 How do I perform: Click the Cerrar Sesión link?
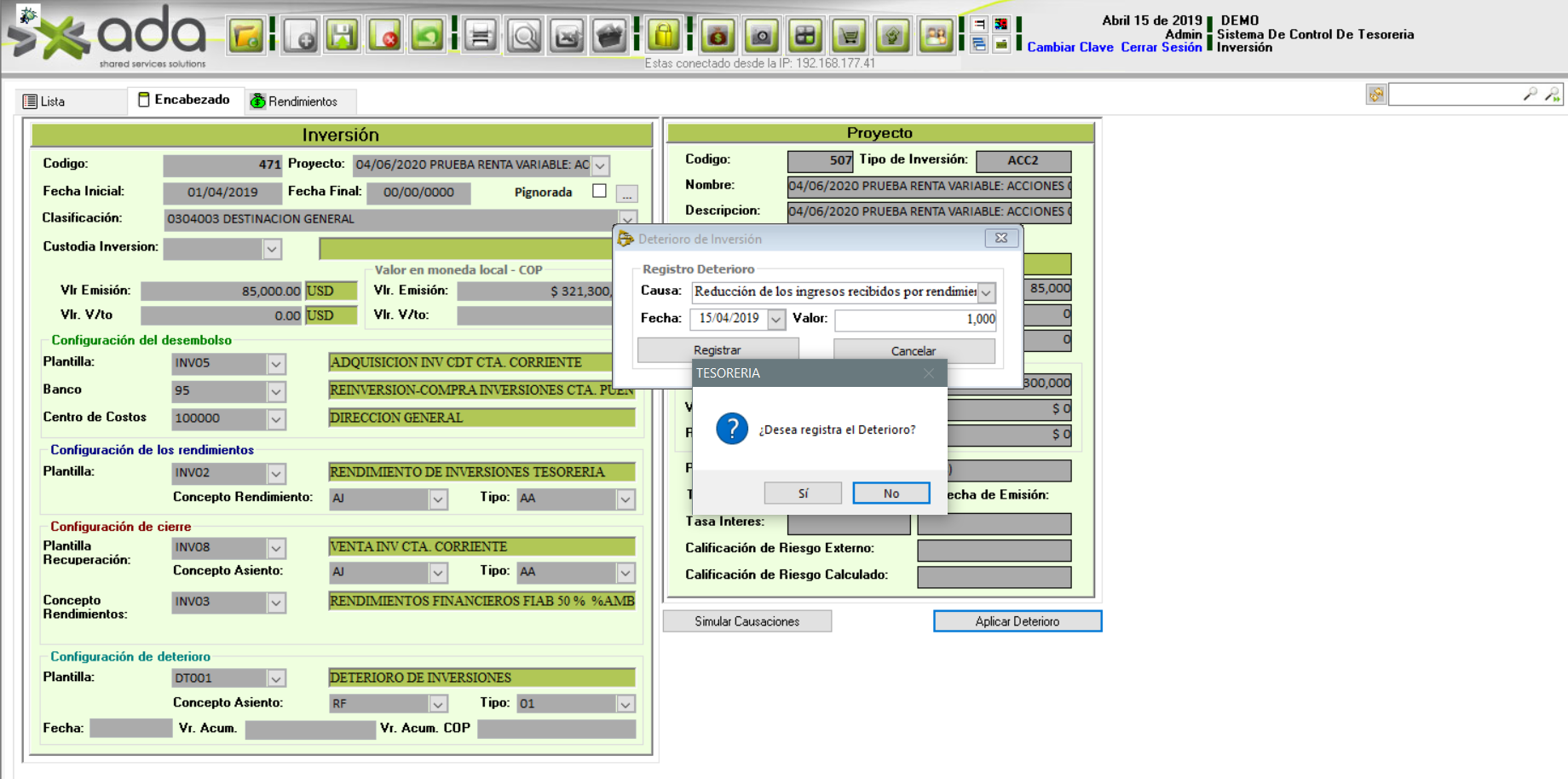coord(1161,48)
